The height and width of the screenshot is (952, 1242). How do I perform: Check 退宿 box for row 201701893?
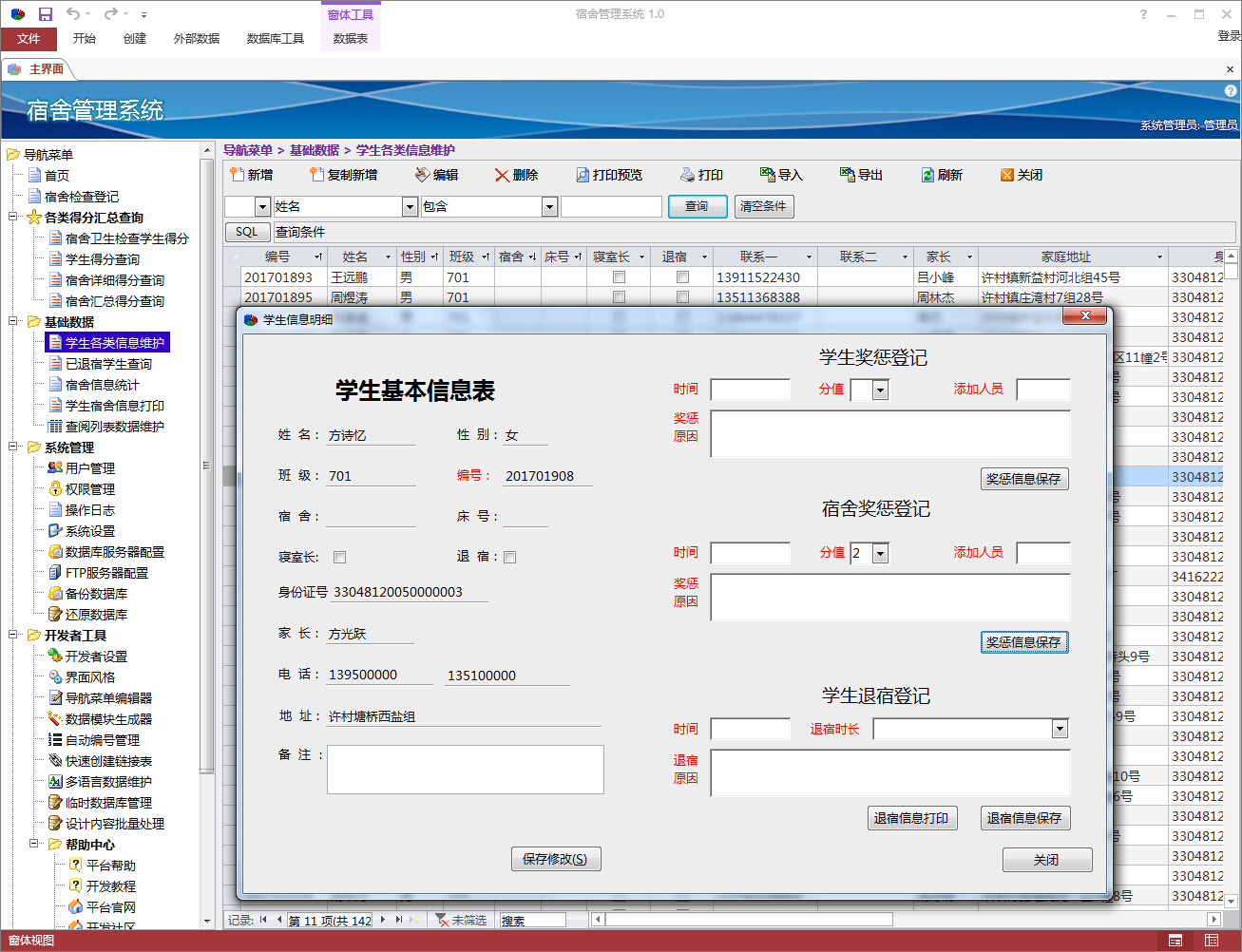tap(682, 277)
